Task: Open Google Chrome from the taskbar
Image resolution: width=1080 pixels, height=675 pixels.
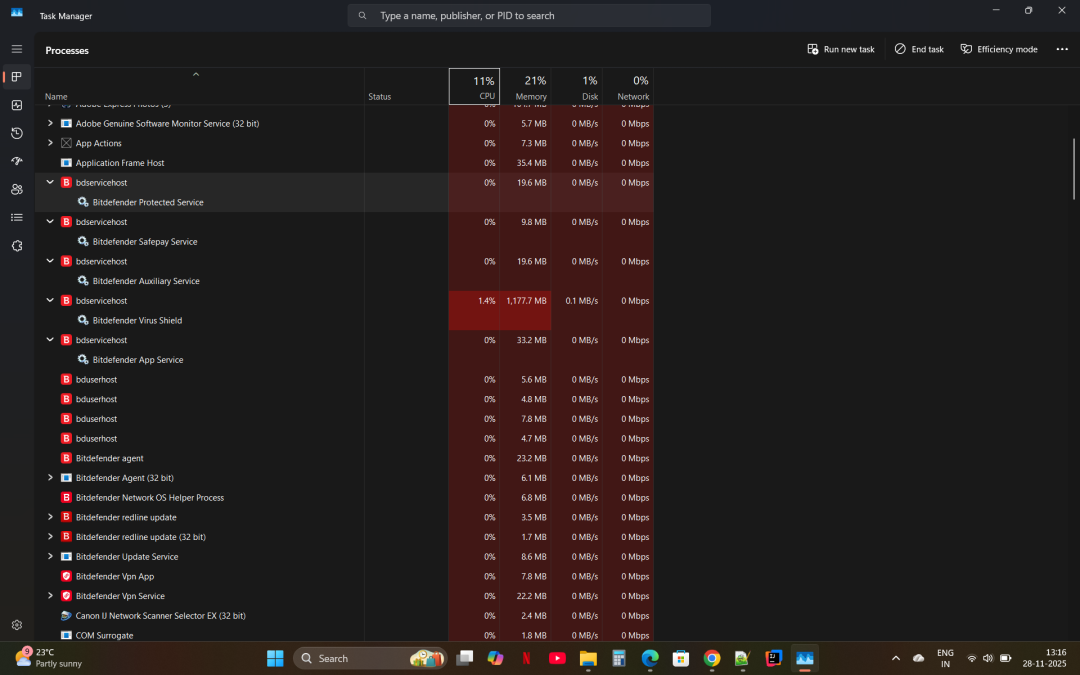Action: (x=712, y=658)
